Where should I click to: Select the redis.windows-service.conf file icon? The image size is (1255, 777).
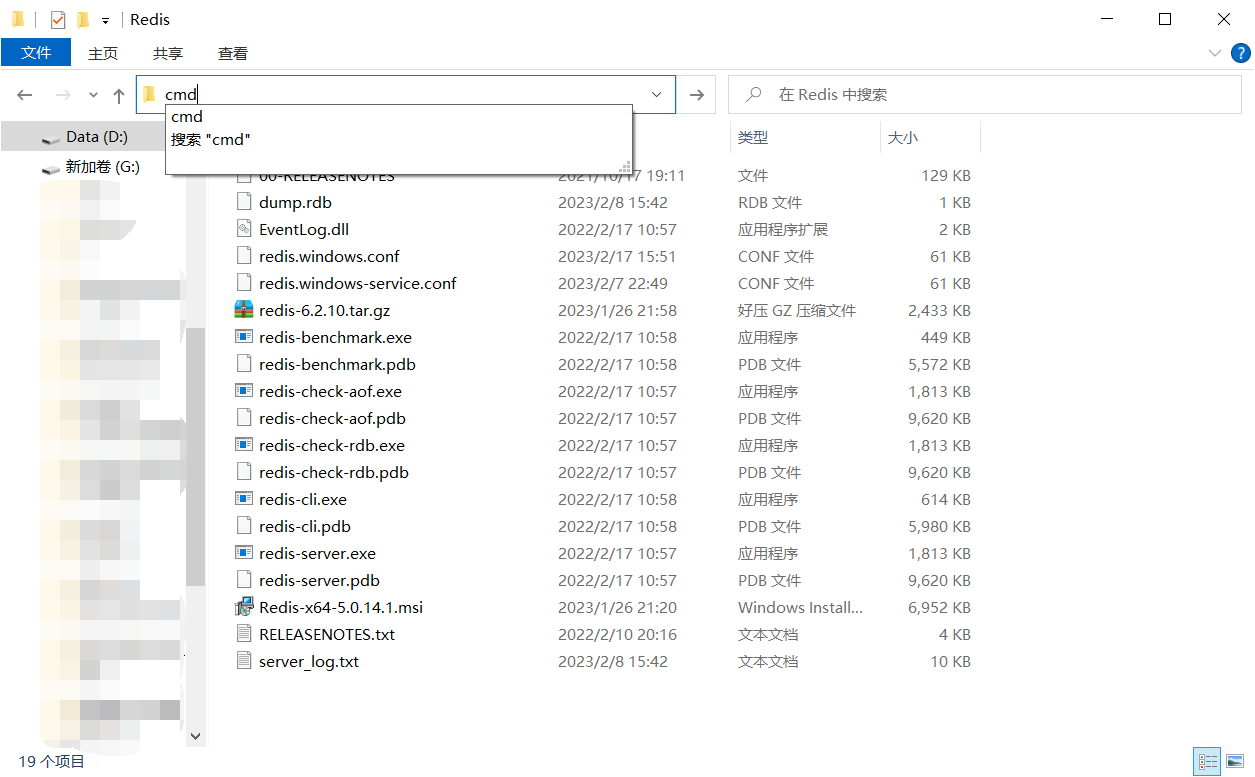point(244,283)
